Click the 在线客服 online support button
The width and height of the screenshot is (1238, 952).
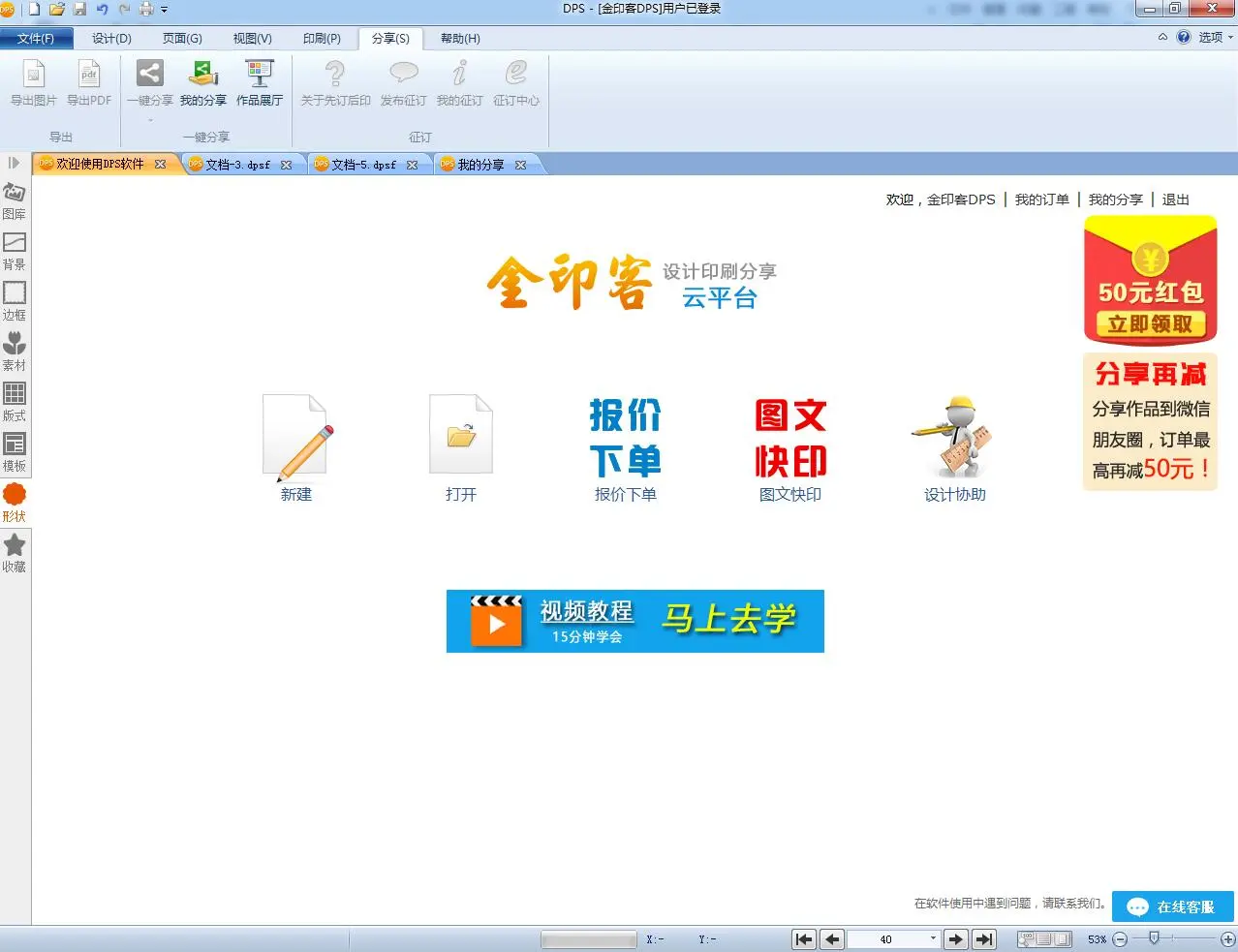tap(1173, 906)
